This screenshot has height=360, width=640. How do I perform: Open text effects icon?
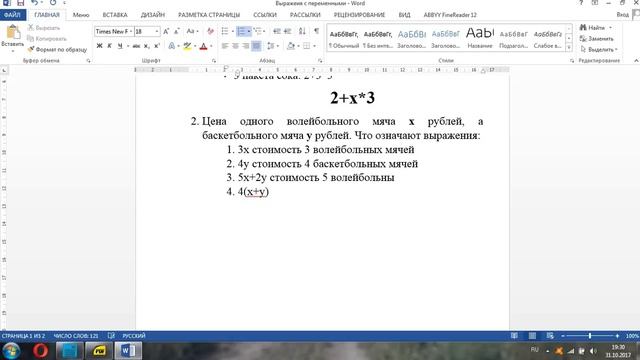(171, 46)
